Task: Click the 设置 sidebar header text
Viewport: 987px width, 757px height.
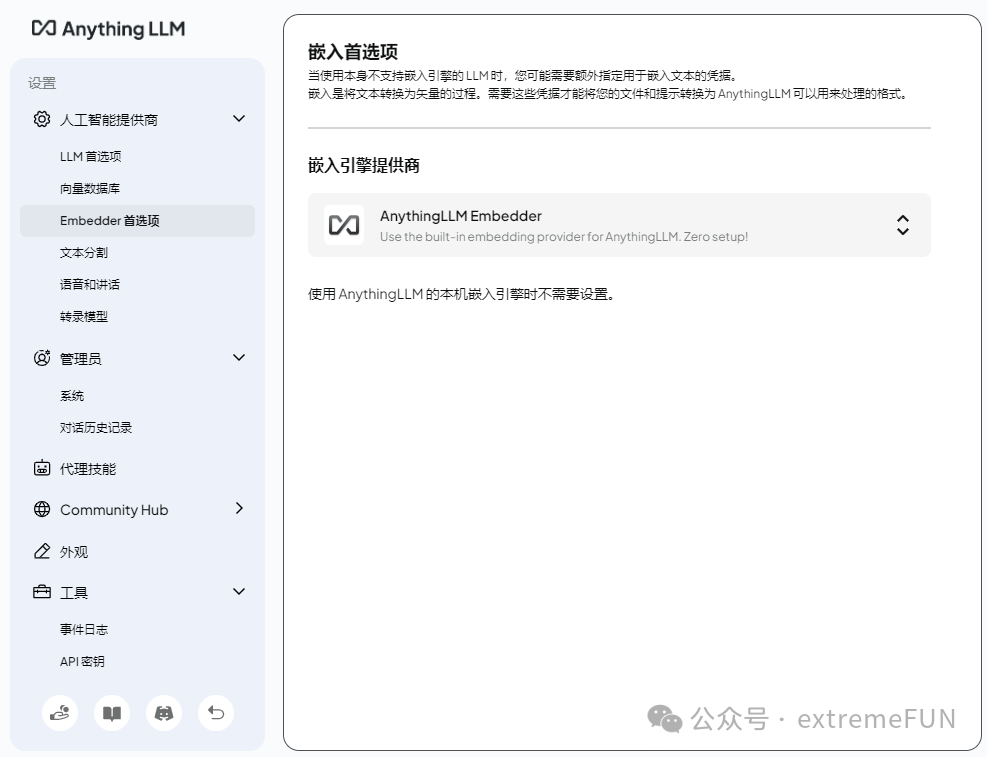Action: point(42,83)
